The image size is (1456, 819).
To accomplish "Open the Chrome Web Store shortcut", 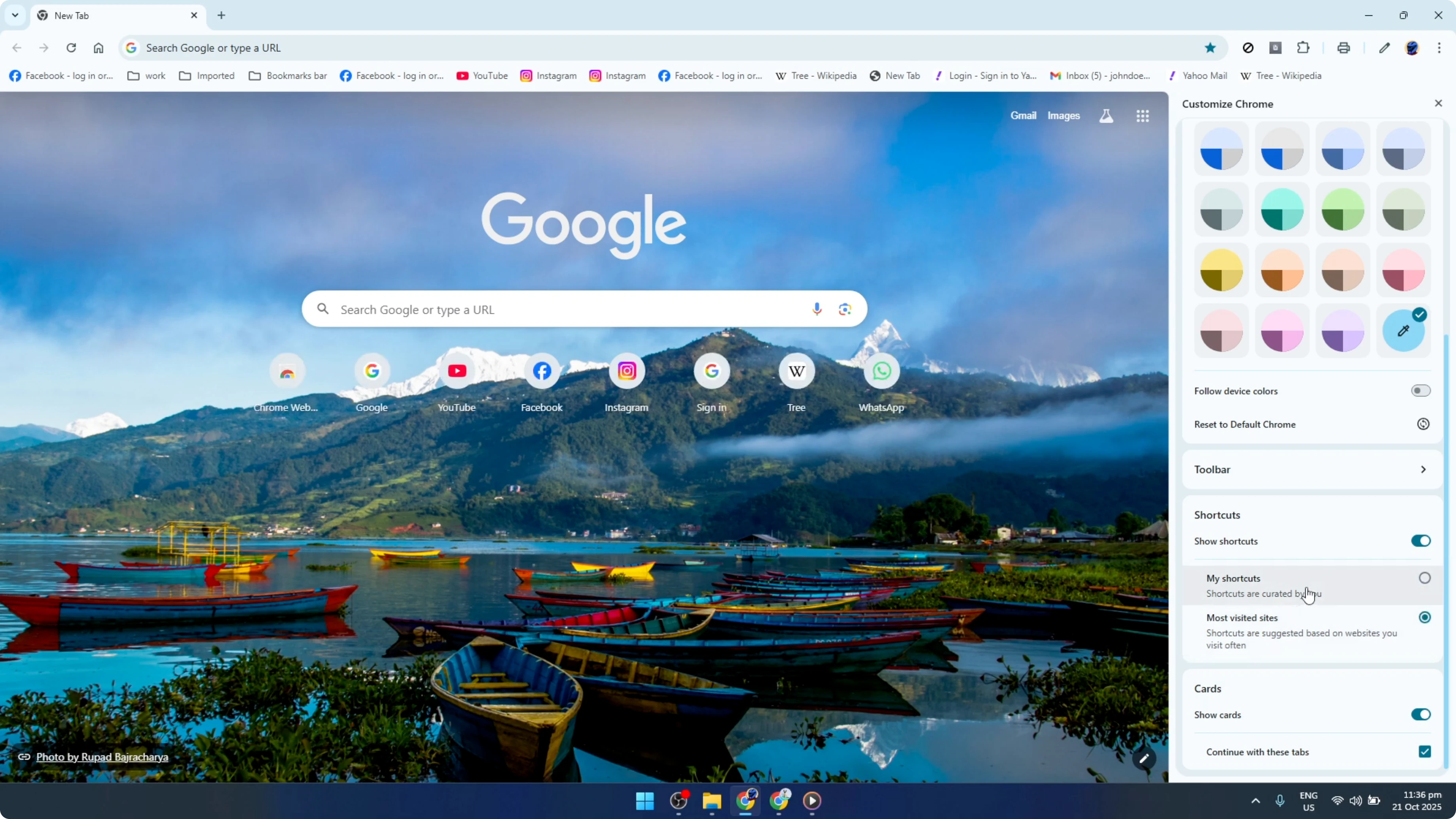I will [286, 383].
